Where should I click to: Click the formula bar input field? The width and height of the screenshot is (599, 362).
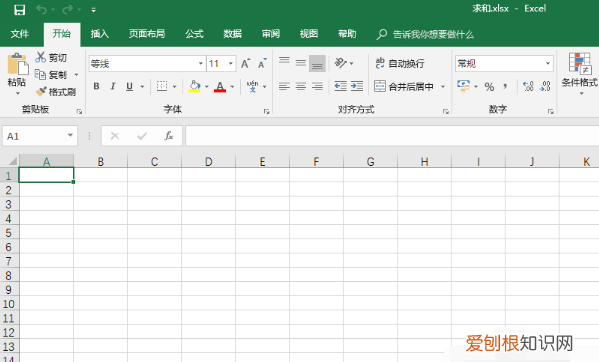click(x=392, y=136)
